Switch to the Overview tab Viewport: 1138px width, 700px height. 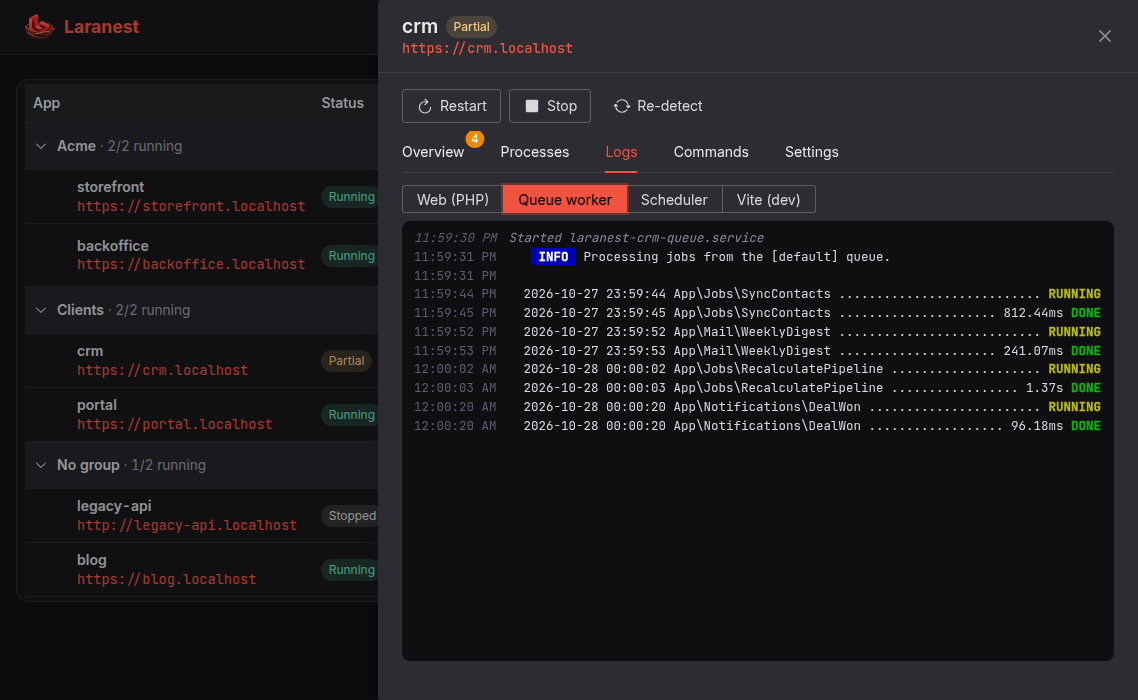433,152
